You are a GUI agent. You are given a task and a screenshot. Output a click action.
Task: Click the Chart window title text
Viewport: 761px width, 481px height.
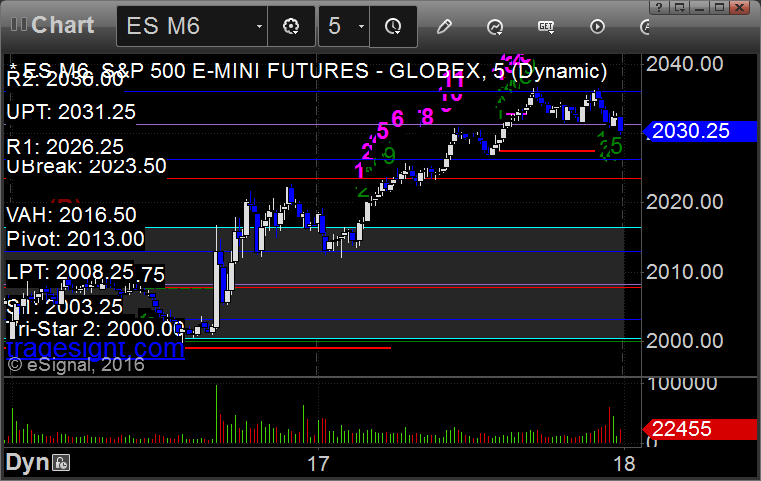pos(63,25)
